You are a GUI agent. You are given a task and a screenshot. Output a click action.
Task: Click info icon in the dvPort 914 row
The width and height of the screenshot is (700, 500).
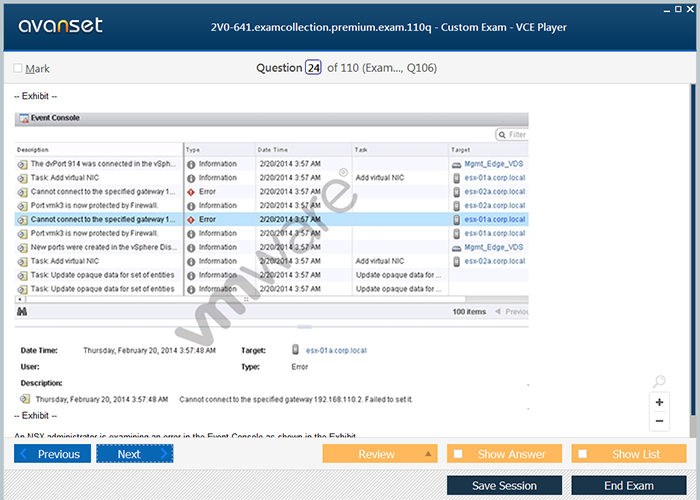click(x=191, y=164)
